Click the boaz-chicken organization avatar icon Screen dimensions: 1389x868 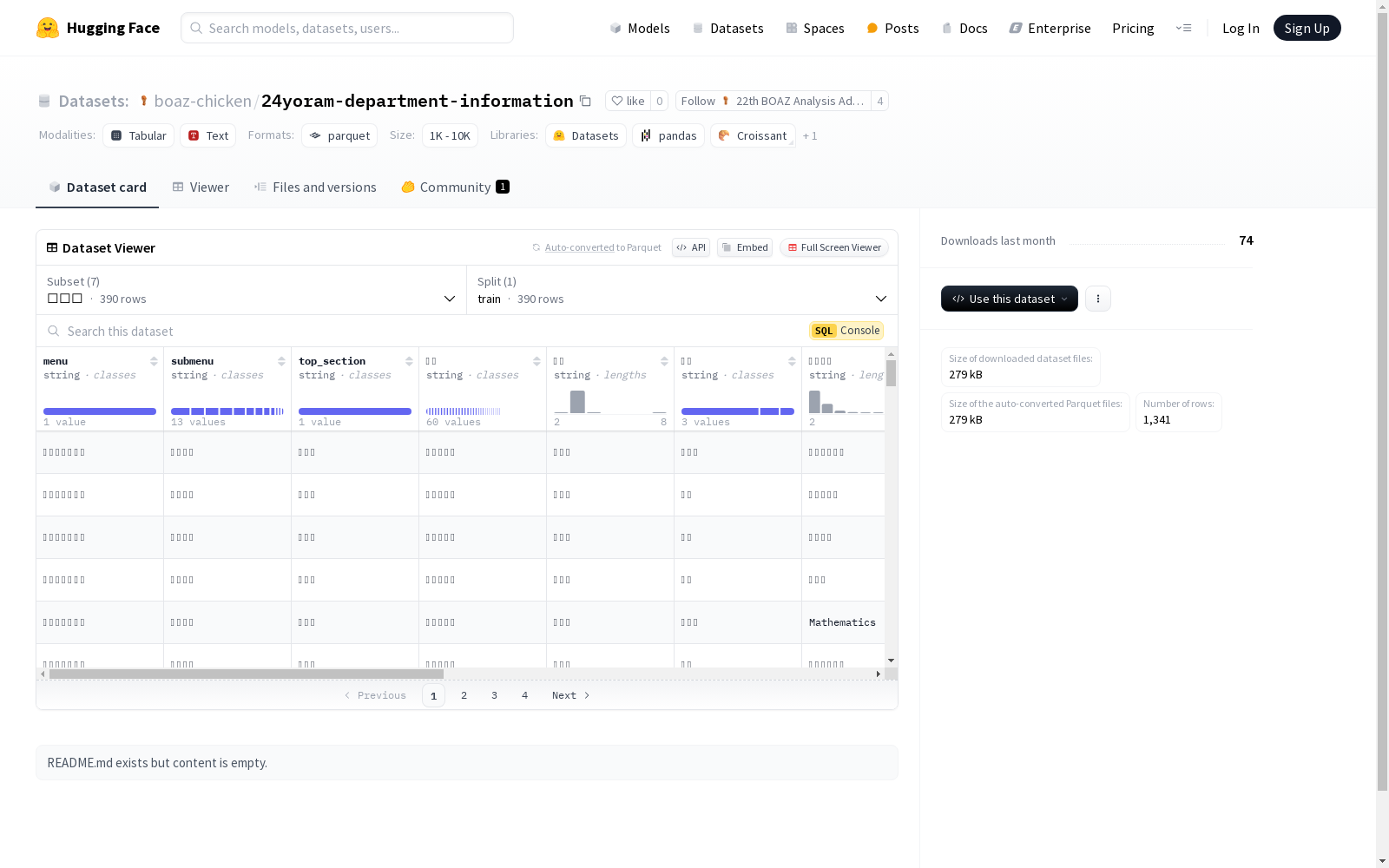click(x=144, y=102)
